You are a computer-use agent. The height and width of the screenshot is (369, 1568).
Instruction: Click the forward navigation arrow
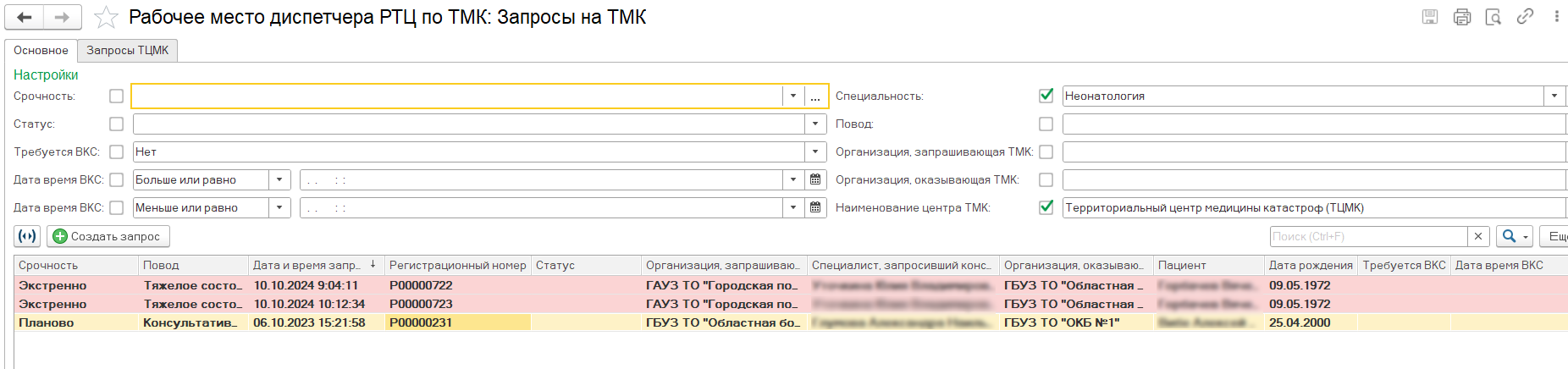(x=62, y=17)
